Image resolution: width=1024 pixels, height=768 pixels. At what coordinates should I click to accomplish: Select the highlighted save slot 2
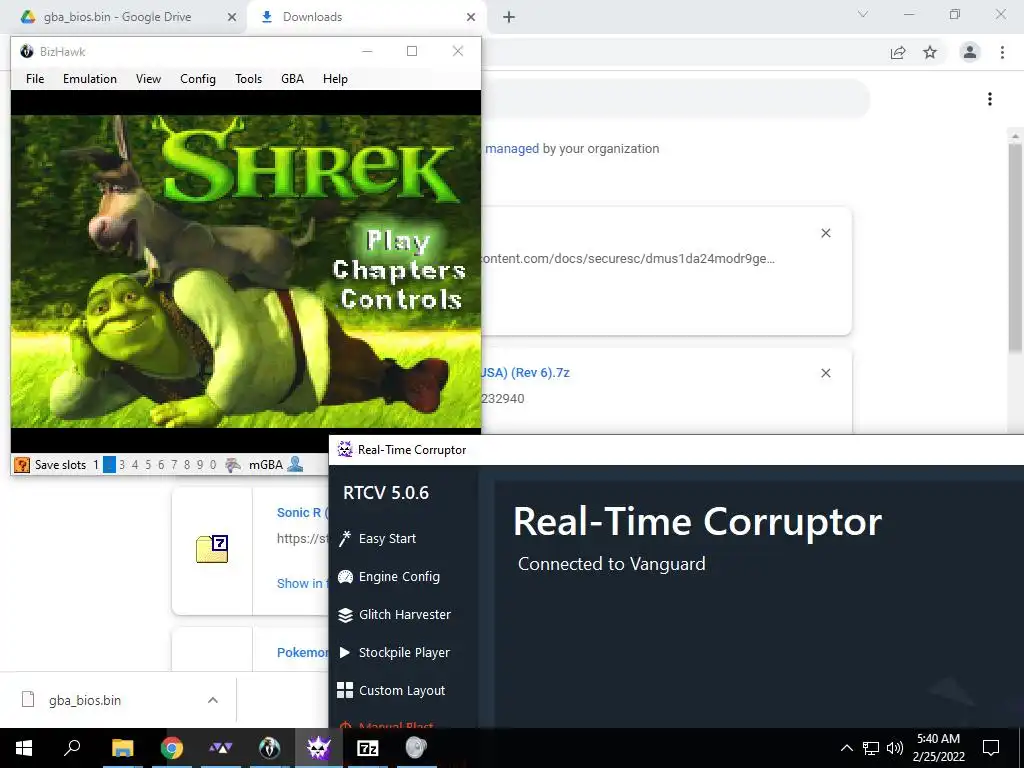click(x=109, y=465)
